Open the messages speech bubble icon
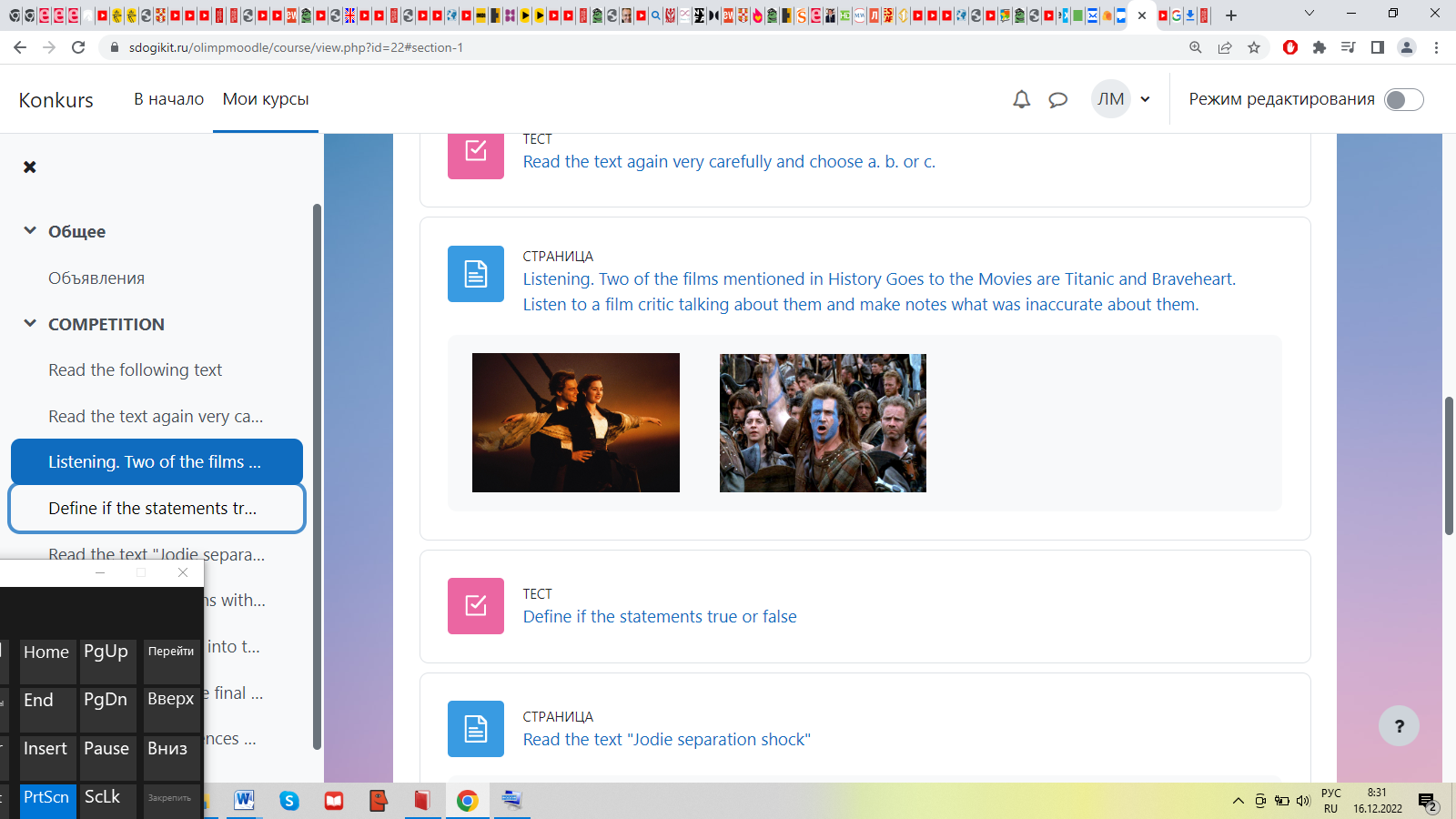The height and width of the screenshot is (819, 1456). (1057, 99)
